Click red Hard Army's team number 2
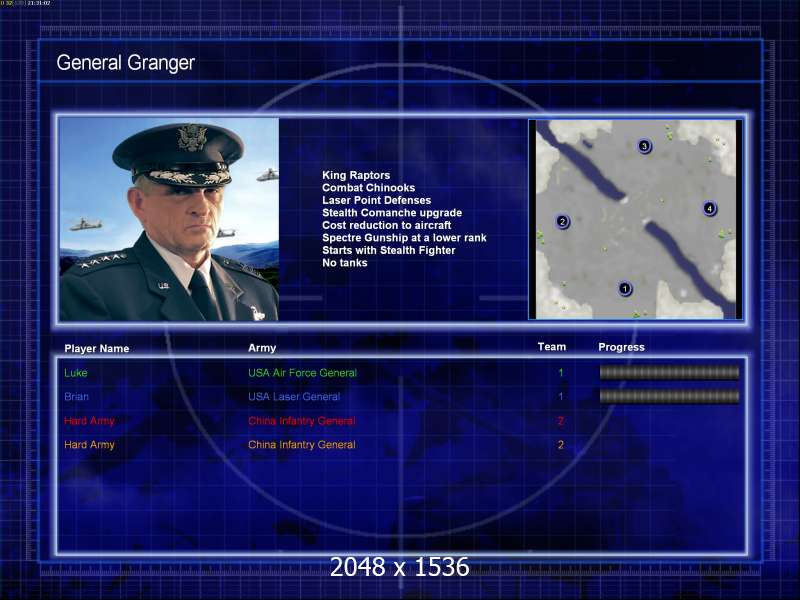This screenshot has width=800, height=600. 561,421
